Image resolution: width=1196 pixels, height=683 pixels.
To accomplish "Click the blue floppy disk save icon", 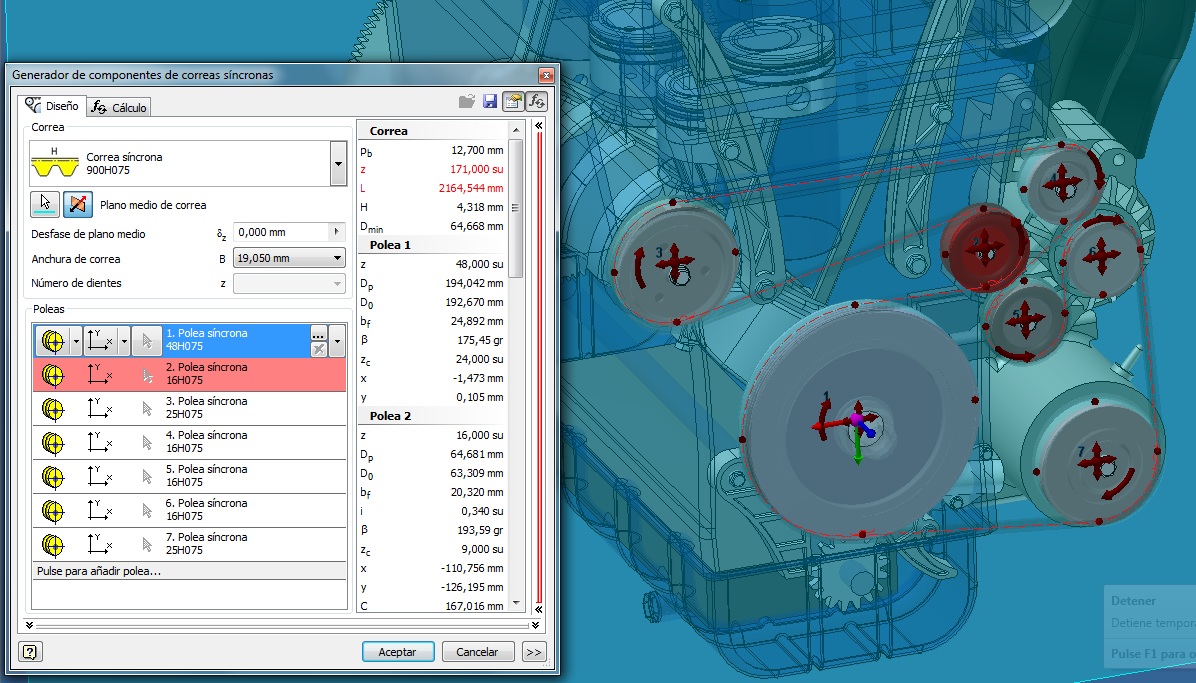I will click(490, 101).
